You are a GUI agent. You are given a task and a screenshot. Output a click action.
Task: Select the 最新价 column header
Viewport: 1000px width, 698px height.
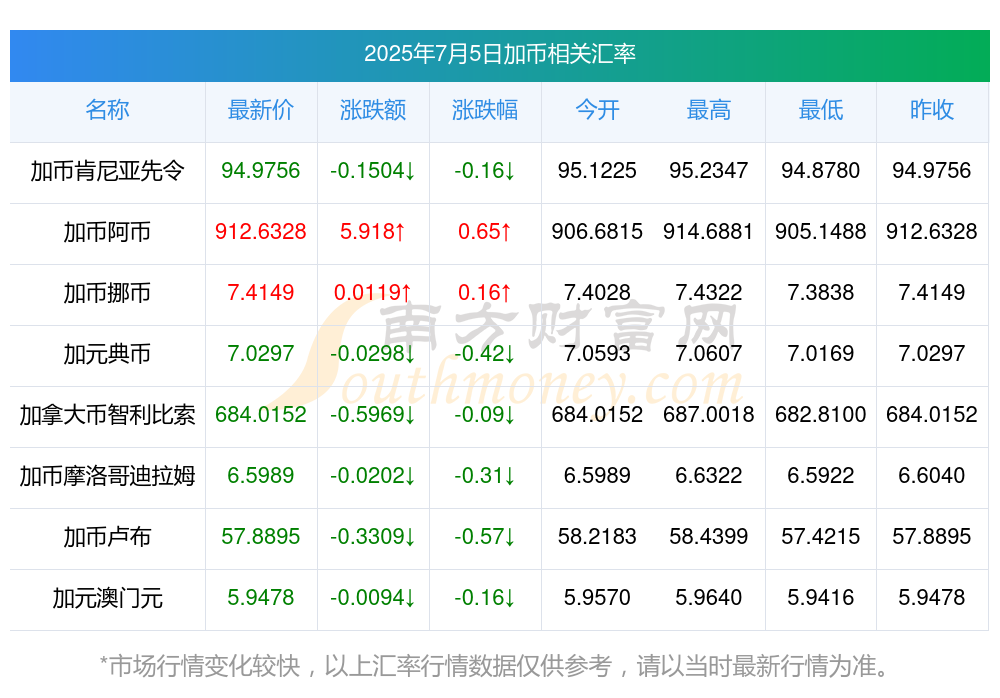pos(260,110)
